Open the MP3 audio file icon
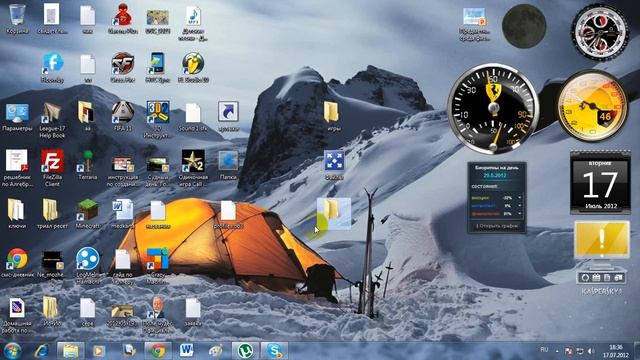640x360 pixels. click(193, 22)
